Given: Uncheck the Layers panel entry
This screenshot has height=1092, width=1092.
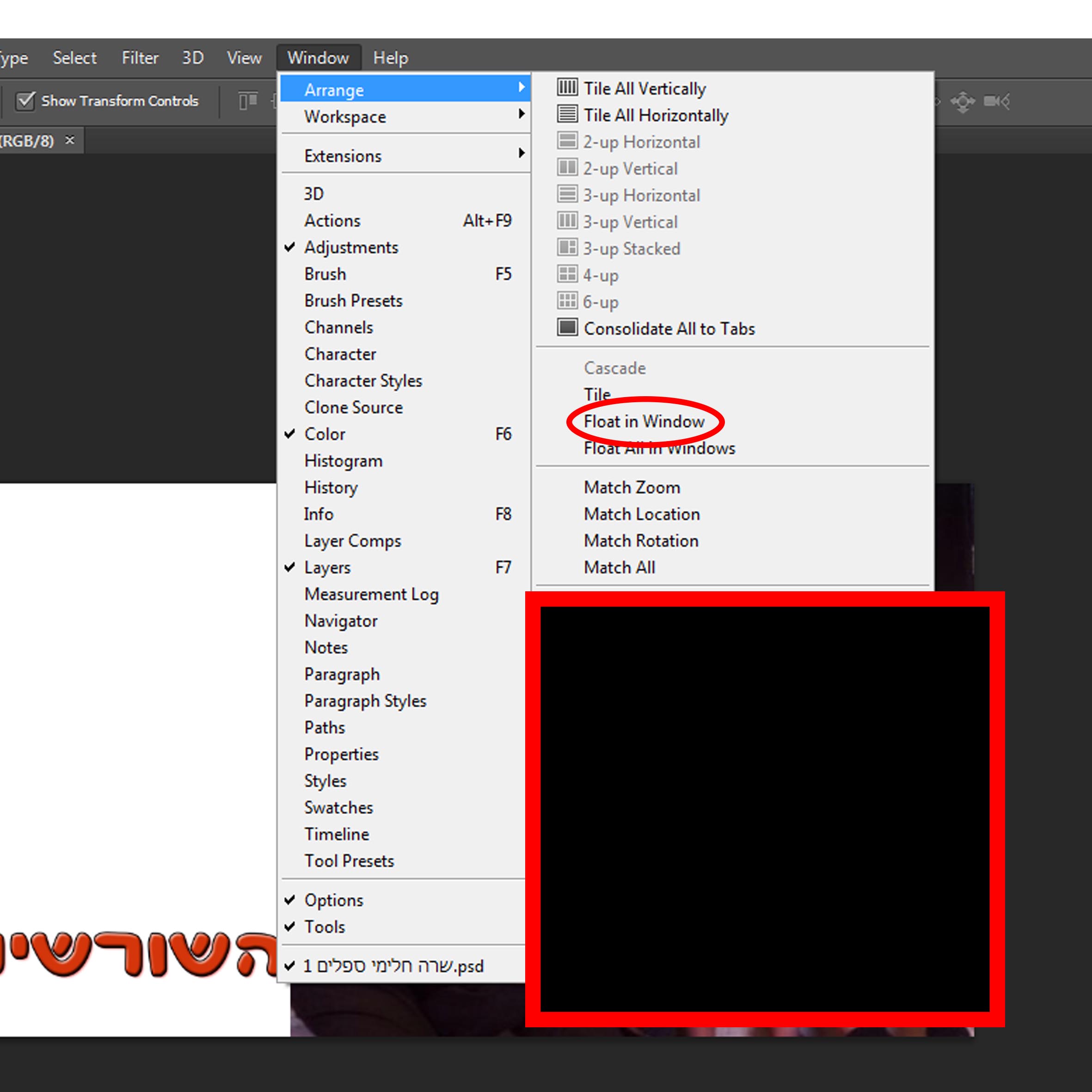Looking at the screenshot, I should click(327, 567).
